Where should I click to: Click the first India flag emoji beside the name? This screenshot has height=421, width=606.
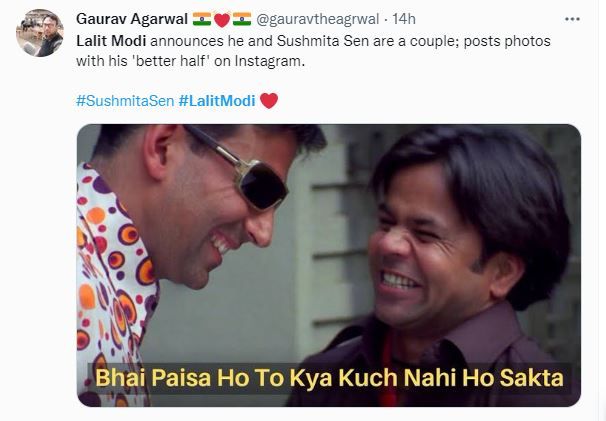tap(202, 19)
